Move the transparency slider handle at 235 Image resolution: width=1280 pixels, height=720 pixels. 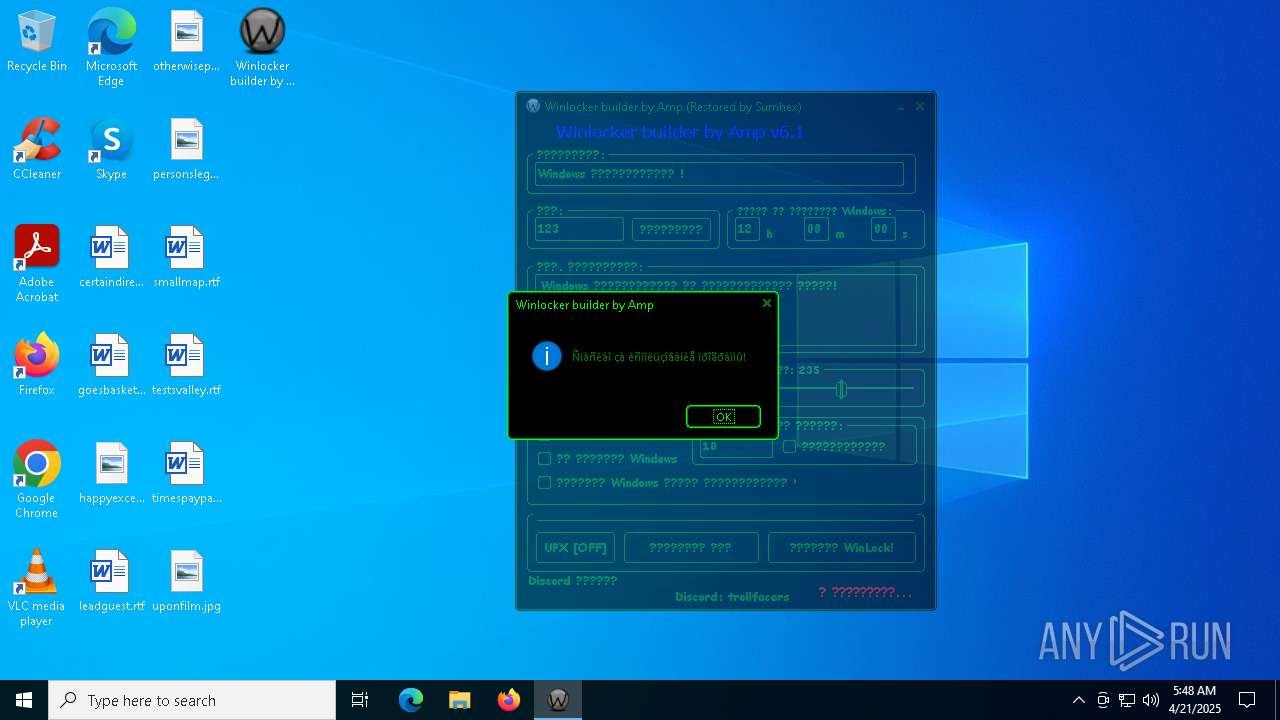(842, 389)
